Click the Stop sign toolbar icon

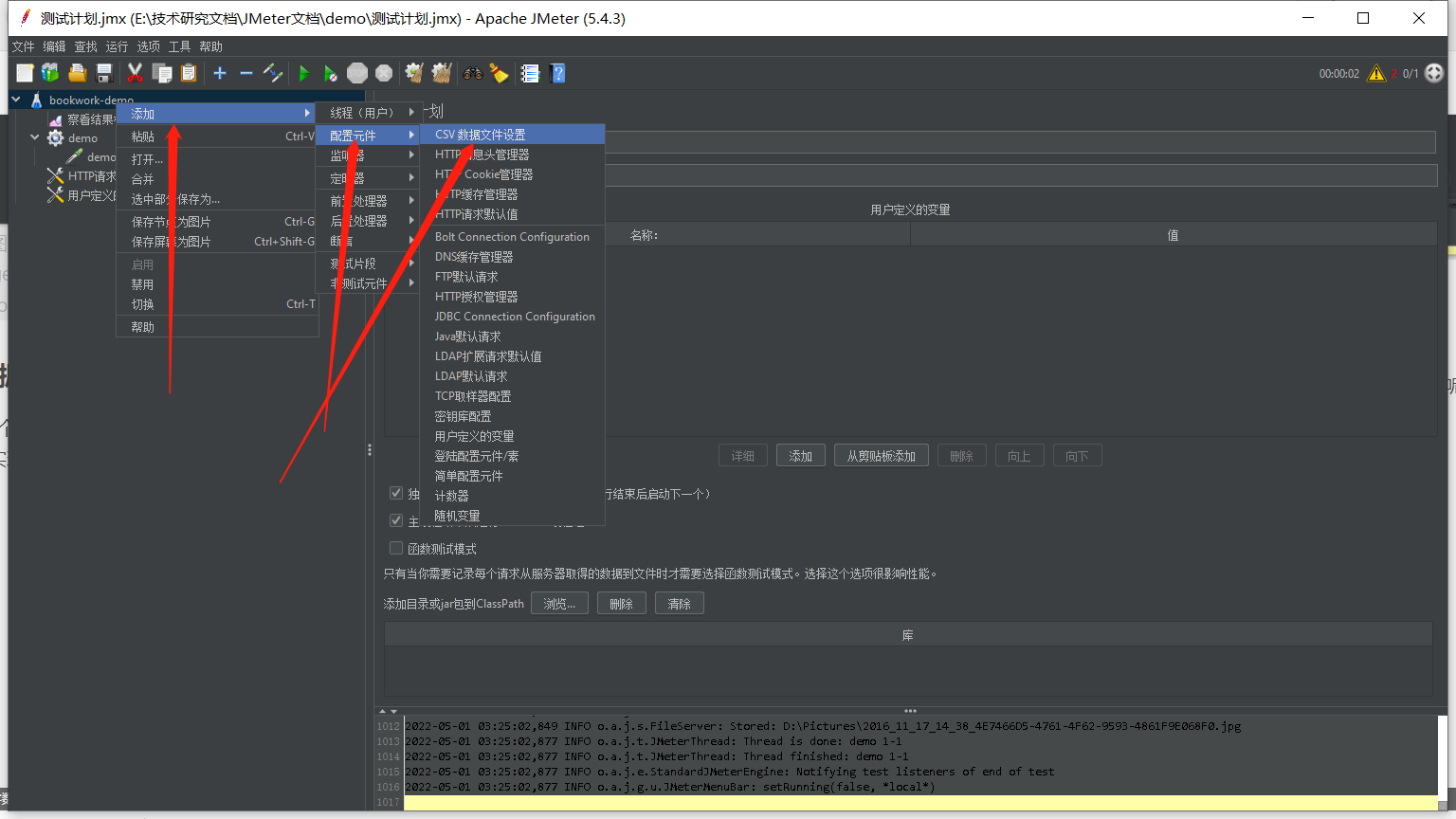(357, 73)
